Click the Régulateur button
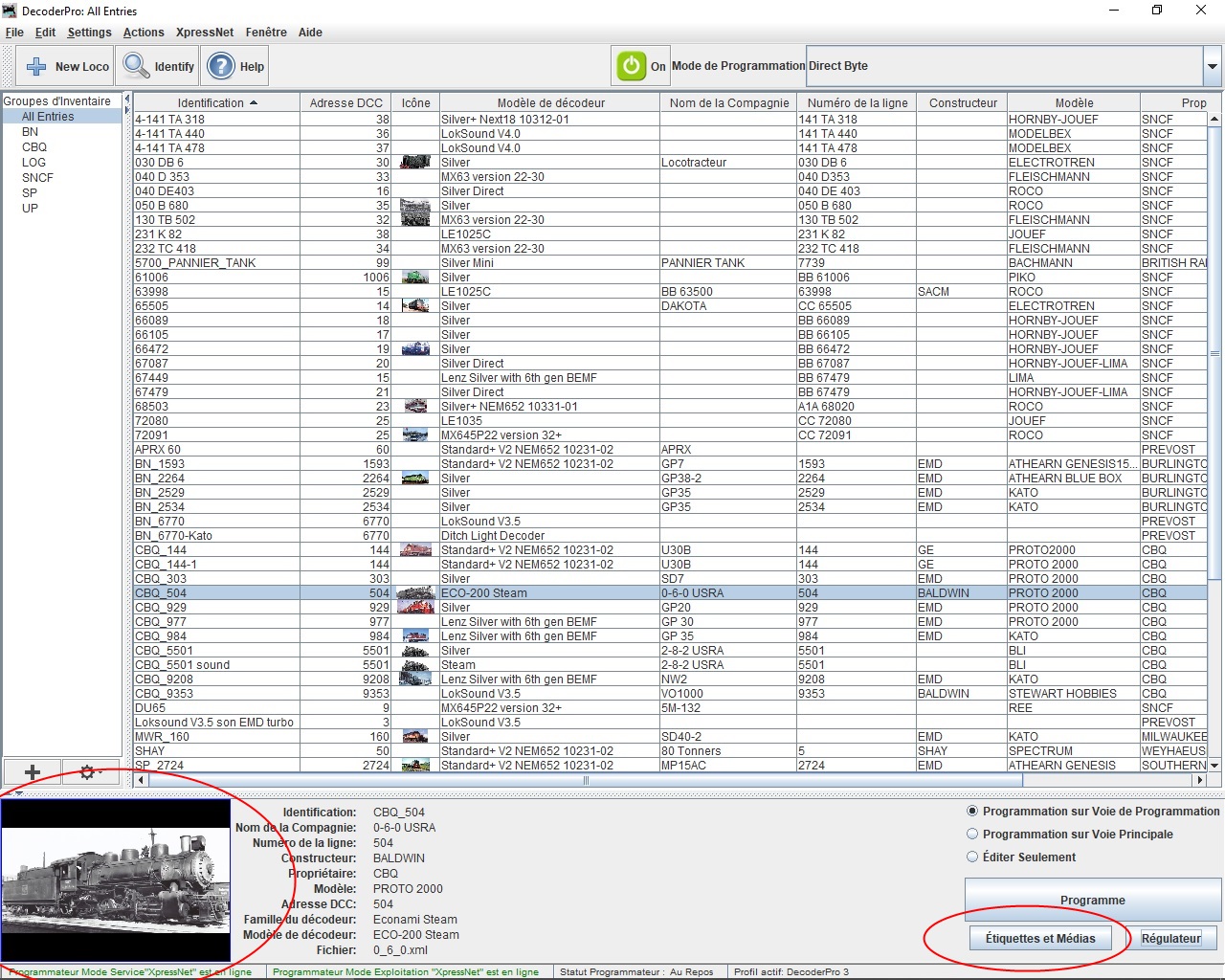Image resolution: width=1225 pixels, height=980 pixels. pos(1170,939)
